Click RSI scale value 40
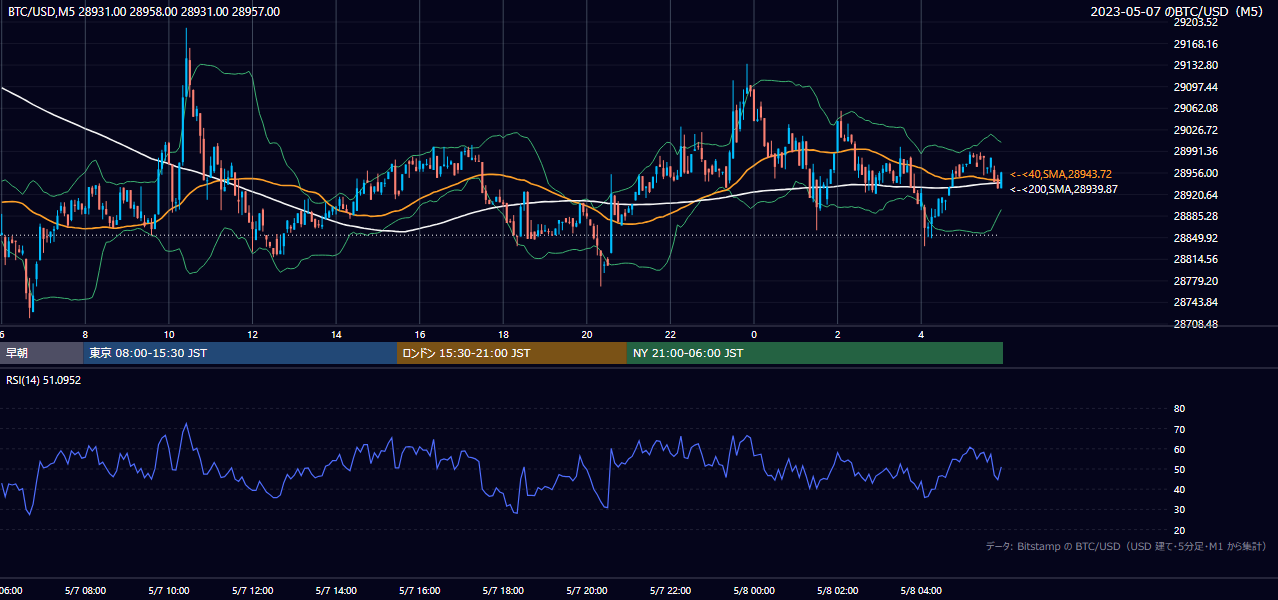This screenshot has height=600, width=1278. (x=1179, y=489)
